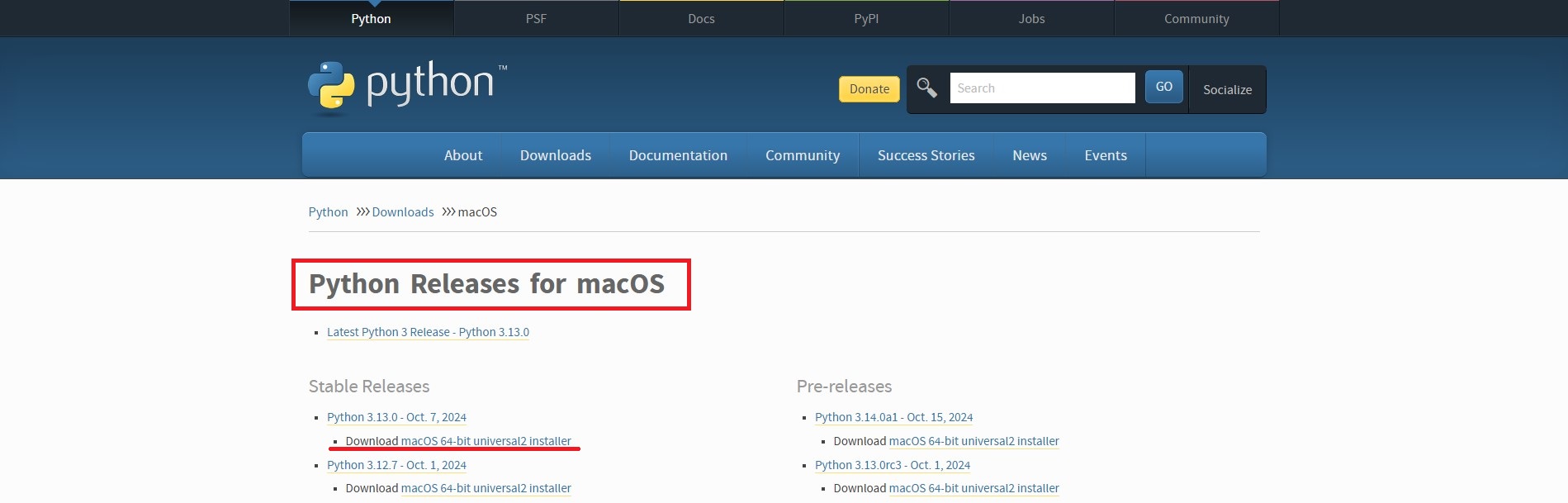Click the macOS breadcrumb text

click(477, 212)
